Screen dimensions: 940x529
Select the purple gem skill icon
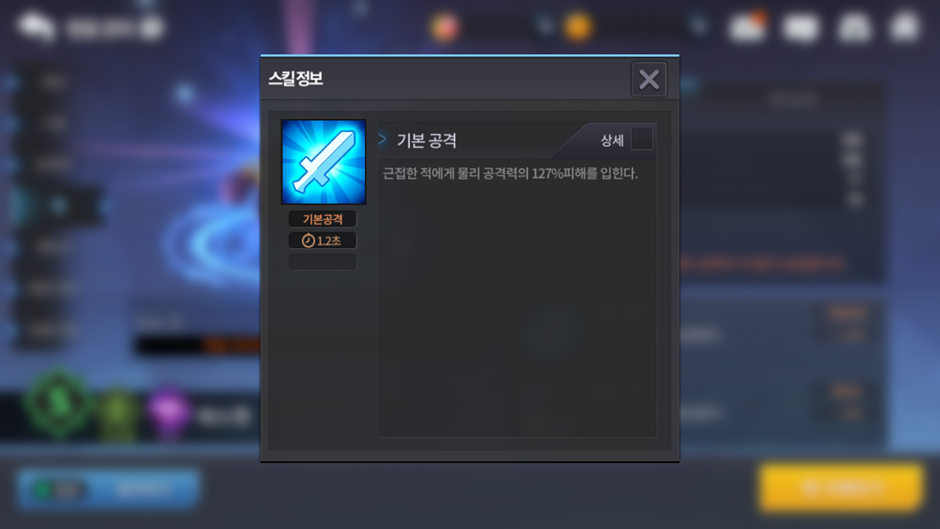168,413
